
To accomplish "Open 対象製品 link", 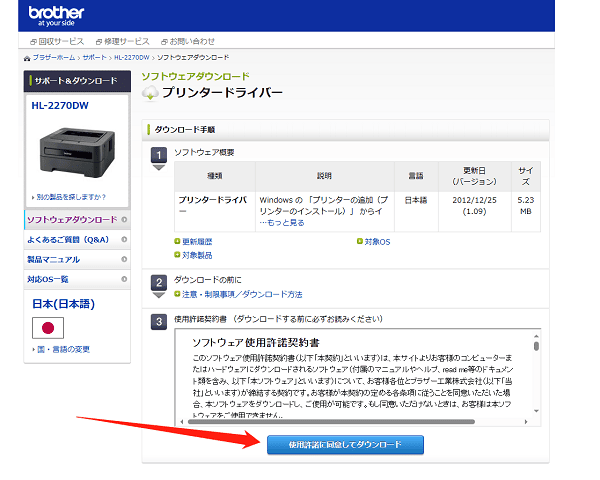I will (x=197, y=255).
